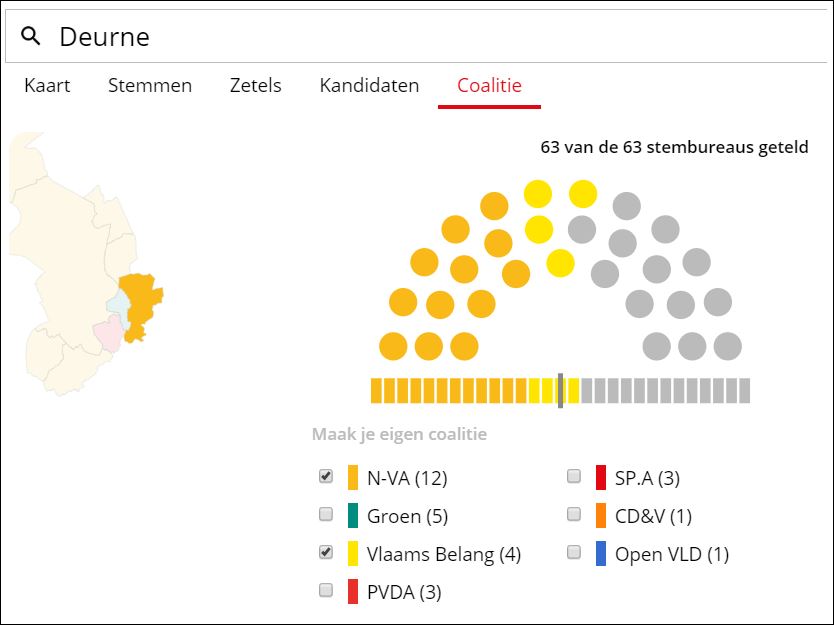This screenshot has height=625, width=834.
Task: Click the green Groen color swatch
Action: pyautogui.click(x=353, y=516)
